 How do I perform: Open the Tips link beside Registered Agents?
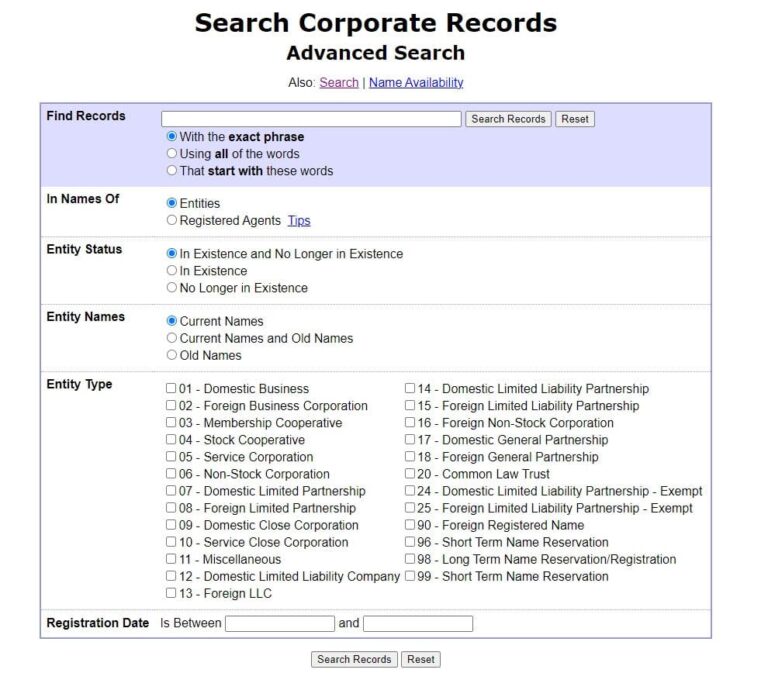pyautogui.click(x=299, y=221)
